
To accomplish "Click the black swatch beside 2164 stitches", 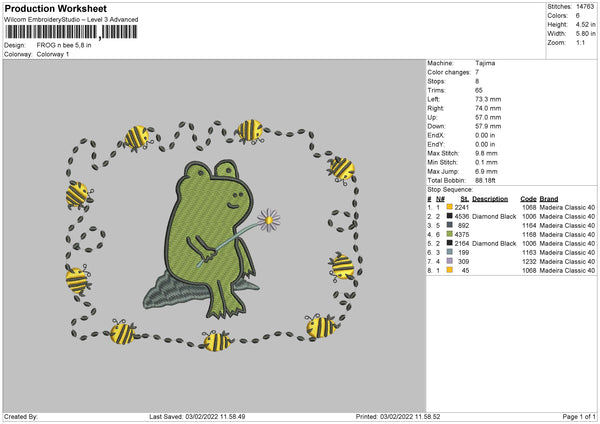I will tap(449, 243).
